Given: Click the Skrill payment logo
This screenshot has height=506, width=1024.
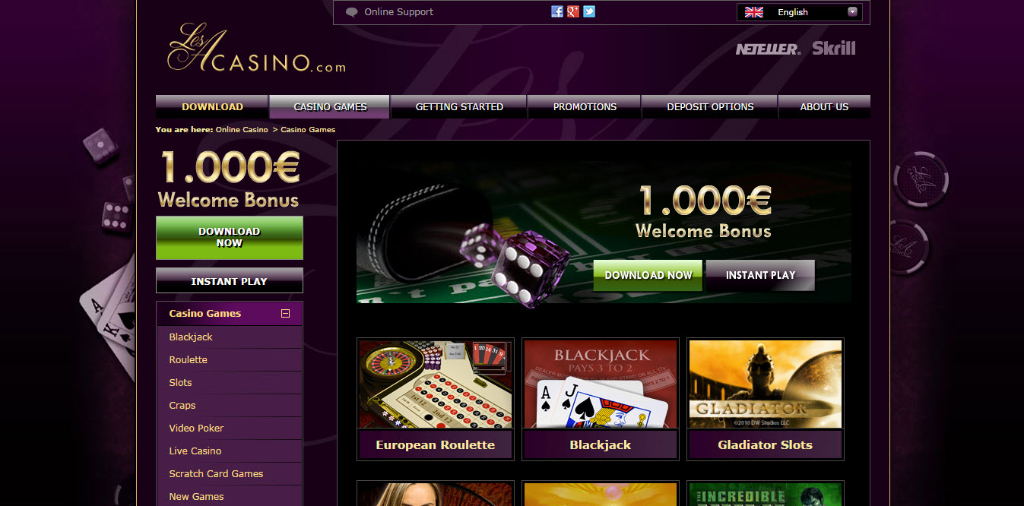Looking at the screenshot, I should pos(833,48).
